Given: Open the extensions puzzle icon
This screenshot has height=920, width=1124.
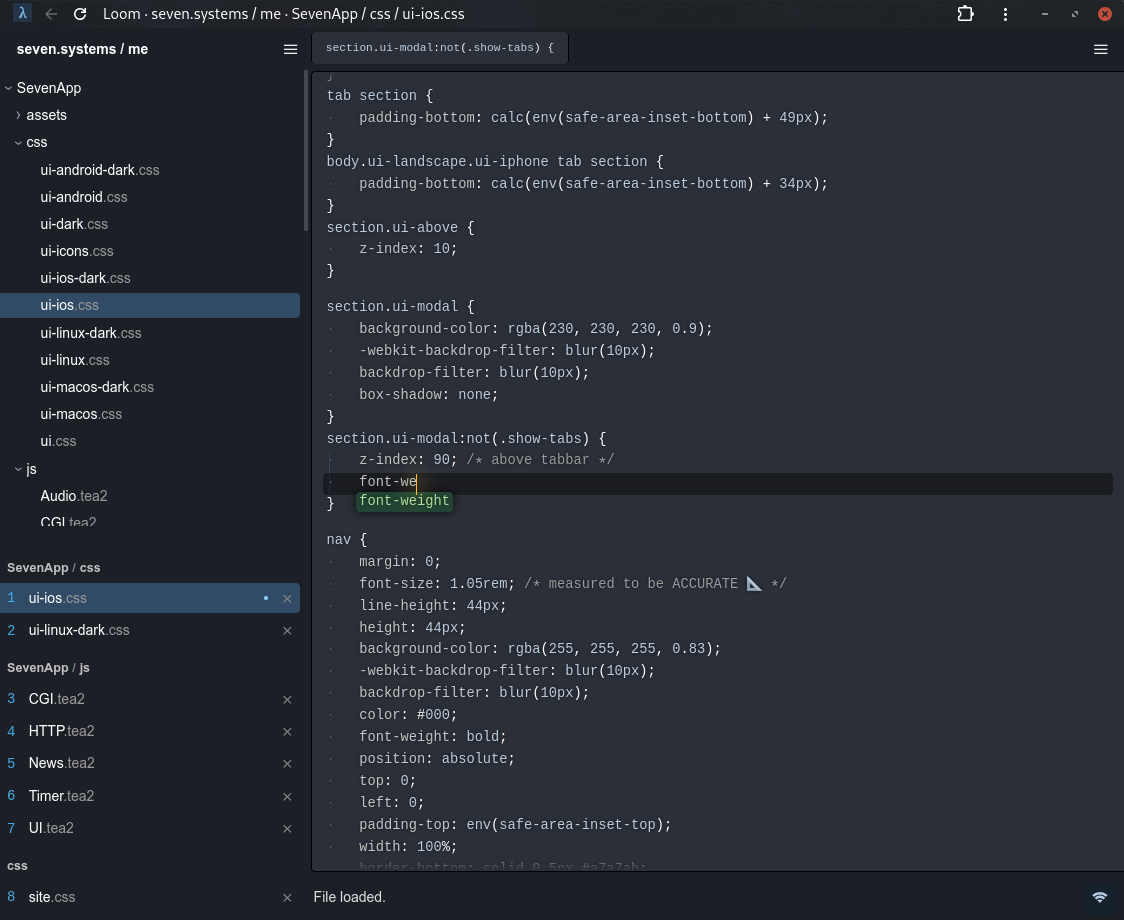Looking at the screenshot, I should coord(966,14).
